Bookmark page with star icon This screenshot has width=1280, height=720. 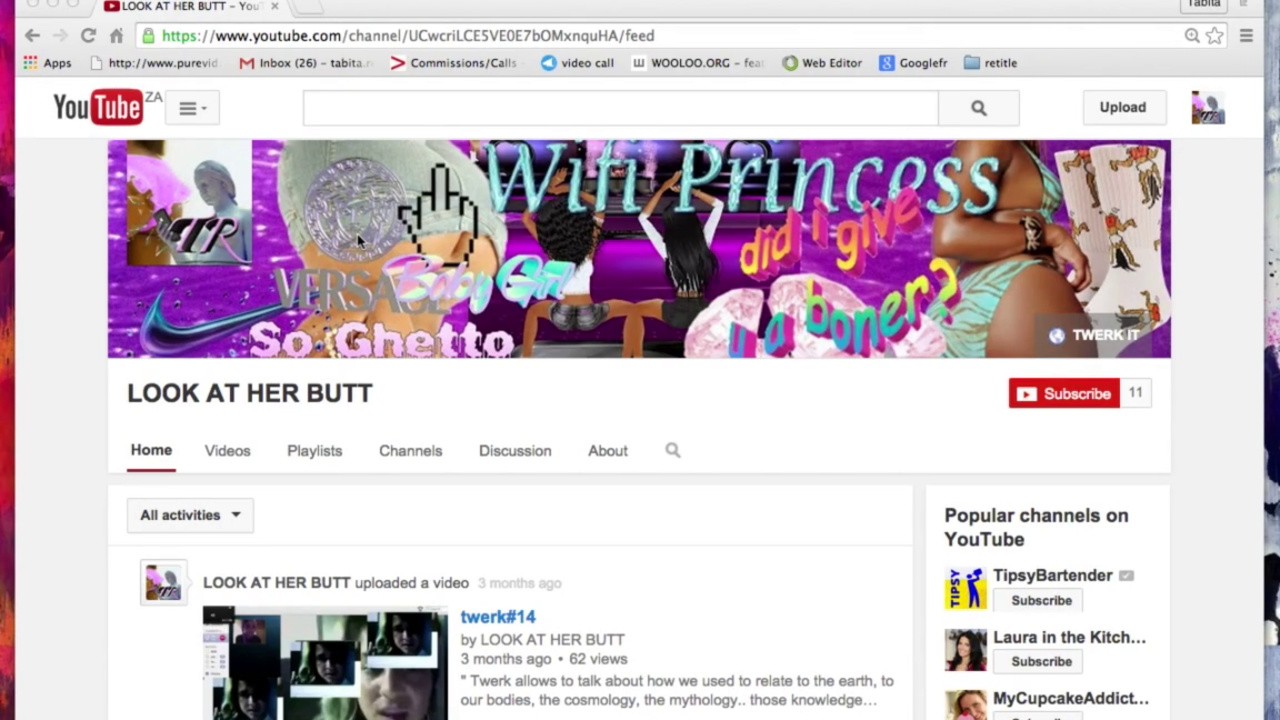pos(1214,36)
